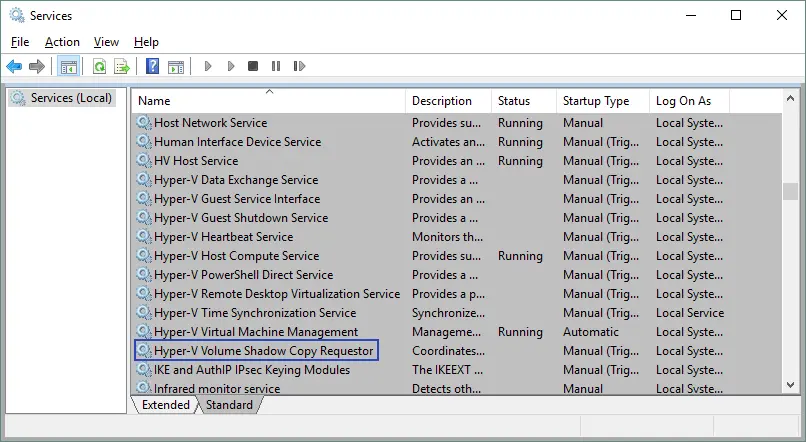Viewport: 806px width, 442px height.
Task: Click Manual startup type of Host Network Service
Action: click(x=583, y=122)
